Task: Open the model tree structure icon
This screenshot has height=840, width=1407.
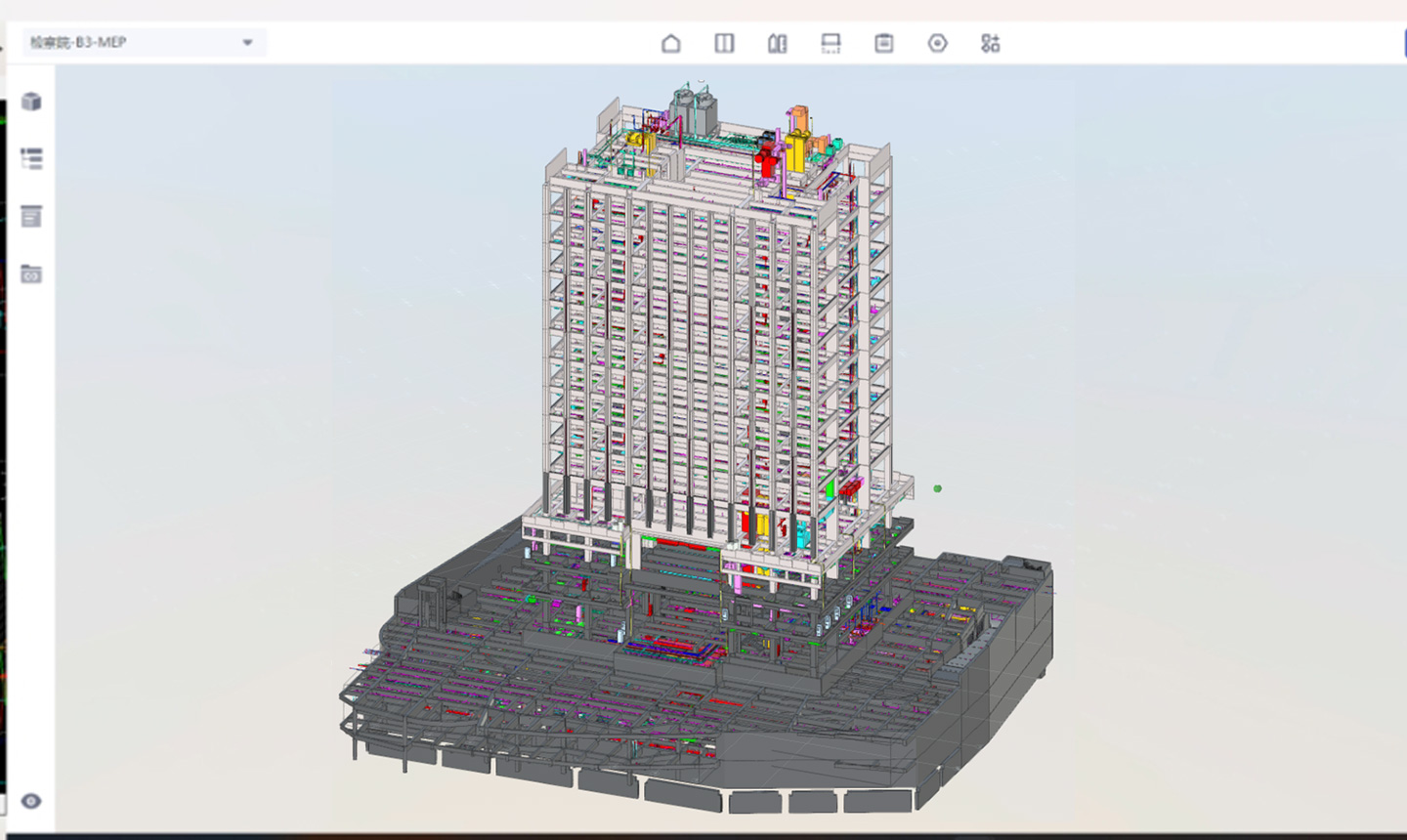Action: (x=30, y=158)
